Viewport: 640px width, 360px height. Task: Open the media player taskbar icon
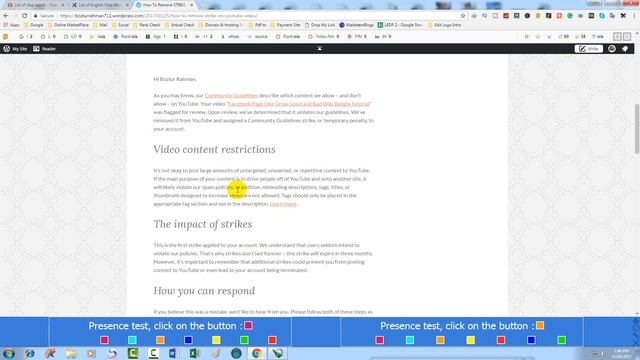tap(91, 353)
